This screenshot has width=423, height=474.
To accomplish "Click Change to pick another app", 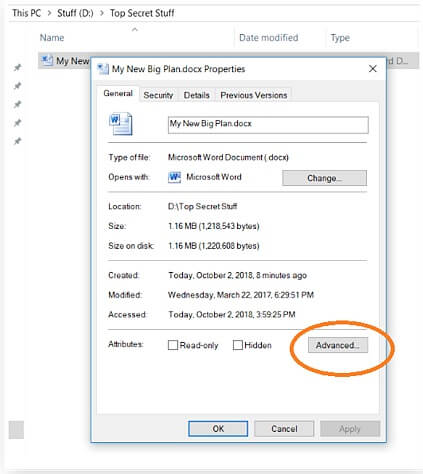I will click(x=324, y=178).
